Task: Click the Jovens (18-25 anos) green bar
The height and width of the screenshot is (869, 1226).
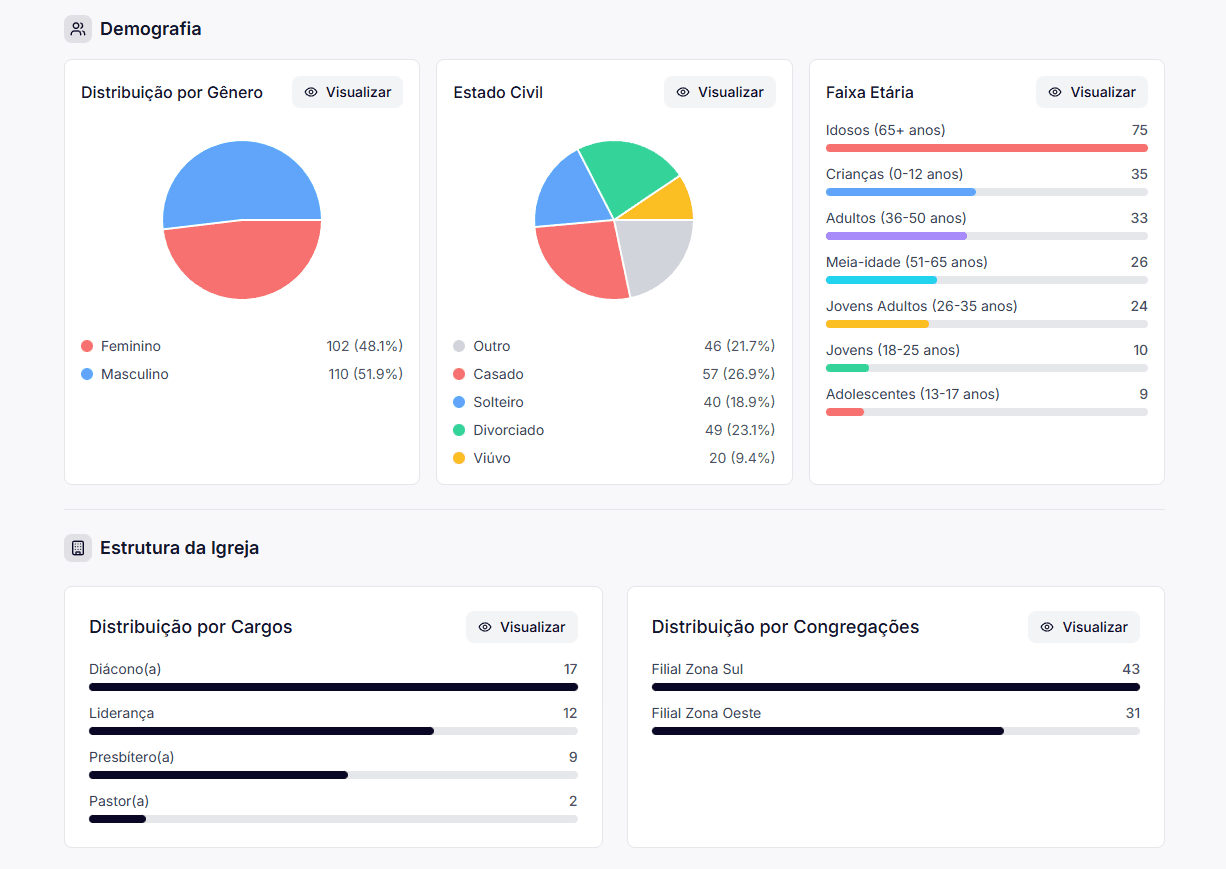Action: 987,368
